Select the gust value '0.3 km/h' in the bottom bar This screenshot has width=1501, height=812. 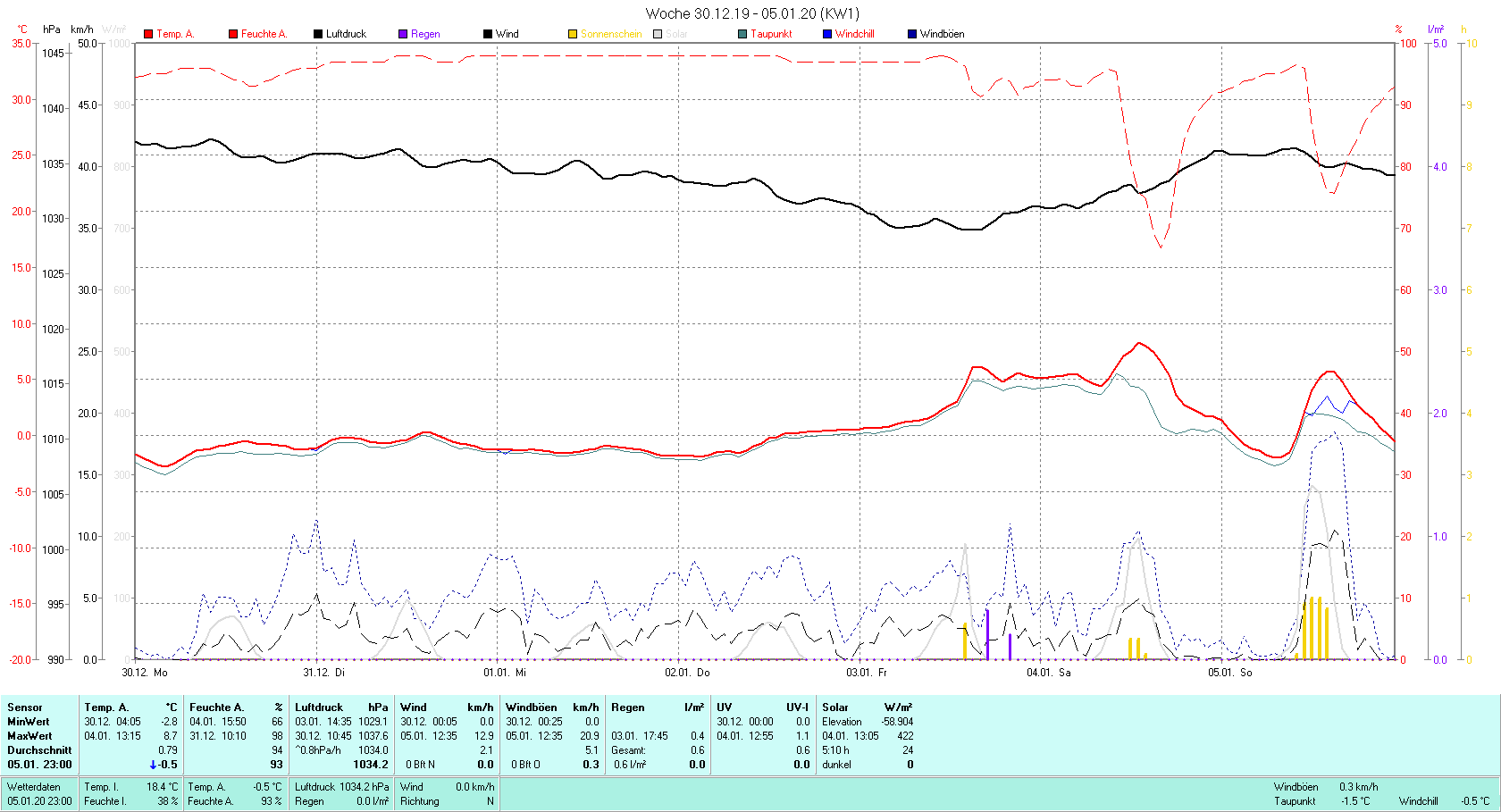click(x=1359, y=787)
